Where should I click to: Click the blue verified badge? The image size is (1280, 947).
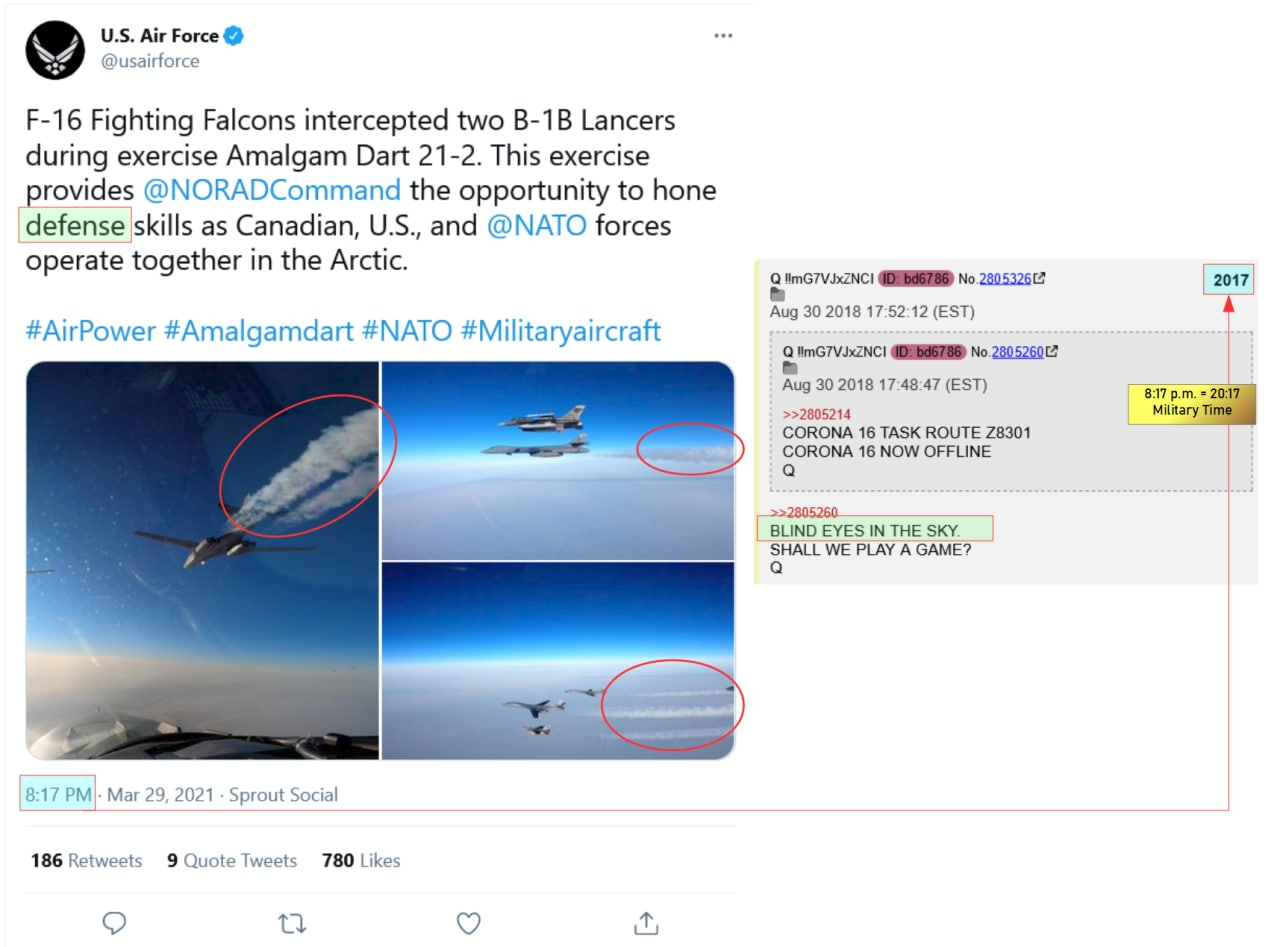[x=234, y=36]
